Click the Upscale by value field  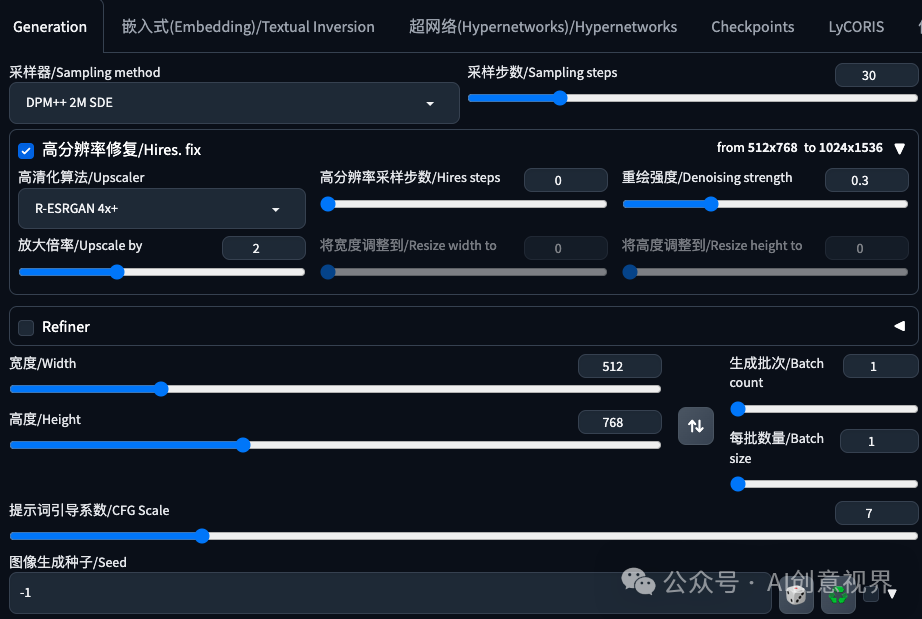pyautogui.click(x=263, y=248)
